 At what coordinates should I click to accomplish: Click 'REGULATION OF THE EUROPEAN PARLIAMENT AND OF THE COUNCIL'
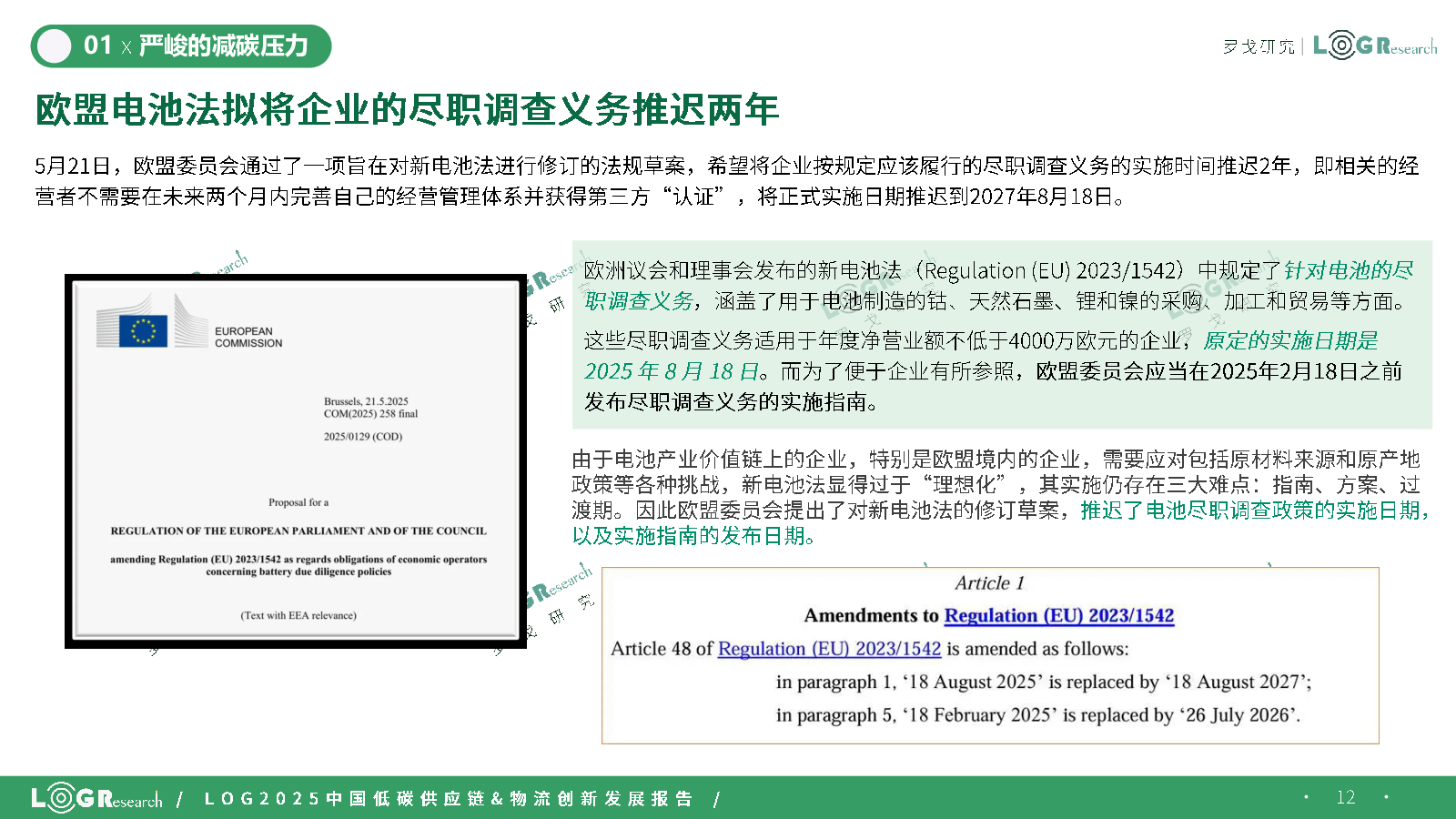coord(298,531)
